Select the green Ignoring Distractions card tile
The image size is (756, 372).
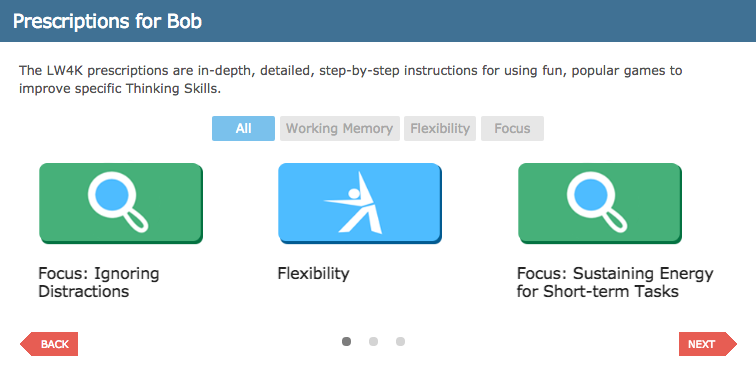tap(121, 203)
